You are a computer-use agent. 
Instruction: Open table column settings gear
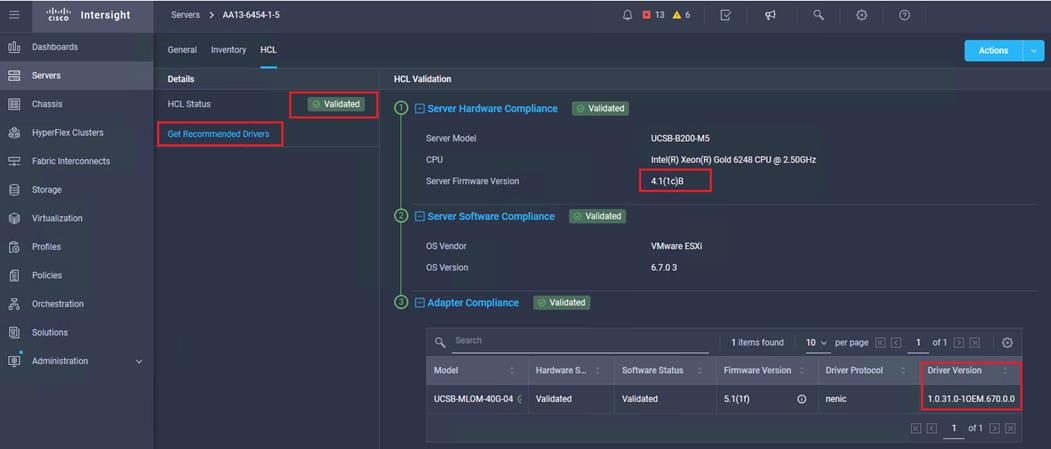pos(1007,342)
